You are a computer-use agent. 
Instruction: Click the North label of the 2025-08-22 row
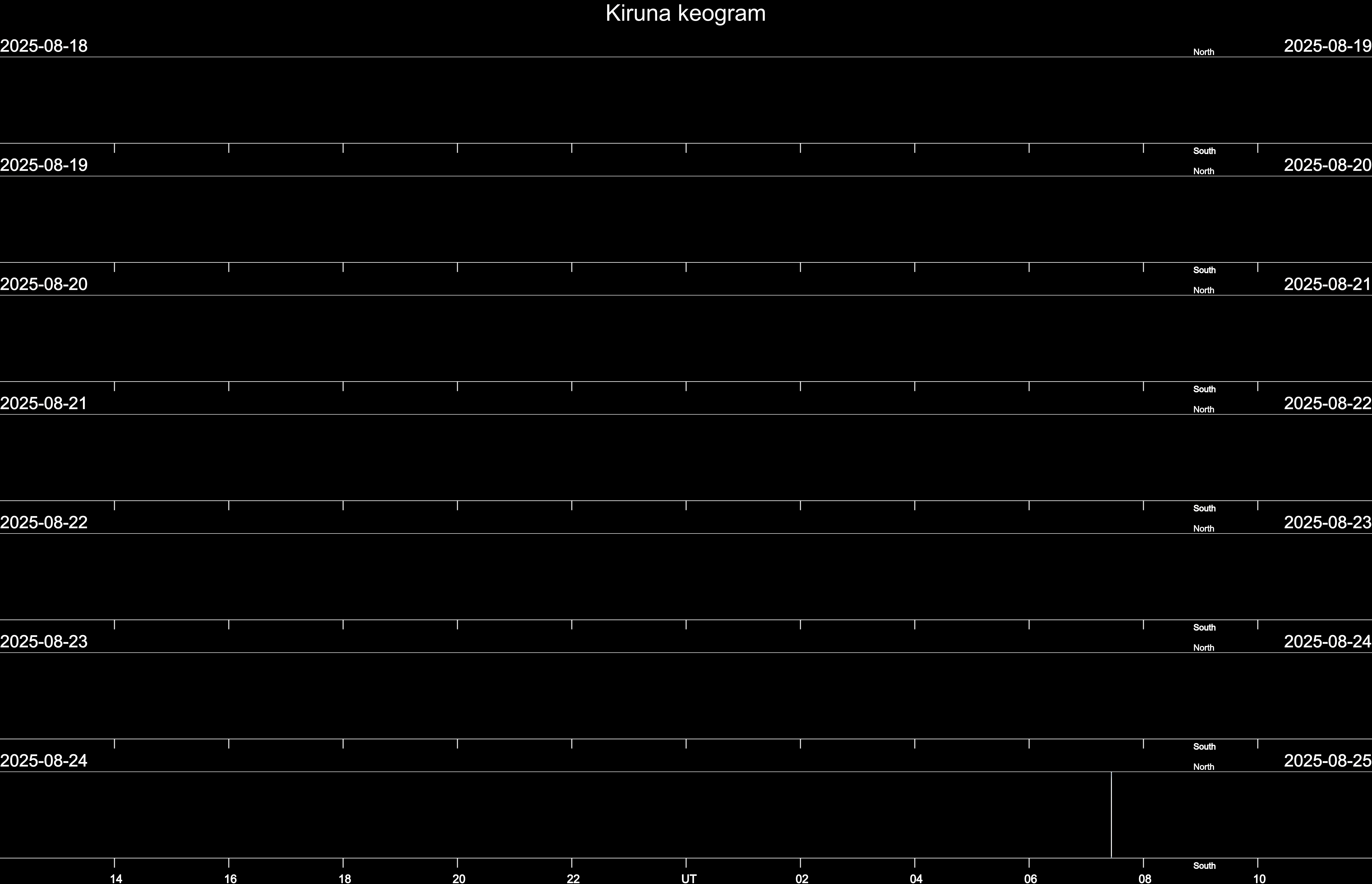pos(1204,529)
